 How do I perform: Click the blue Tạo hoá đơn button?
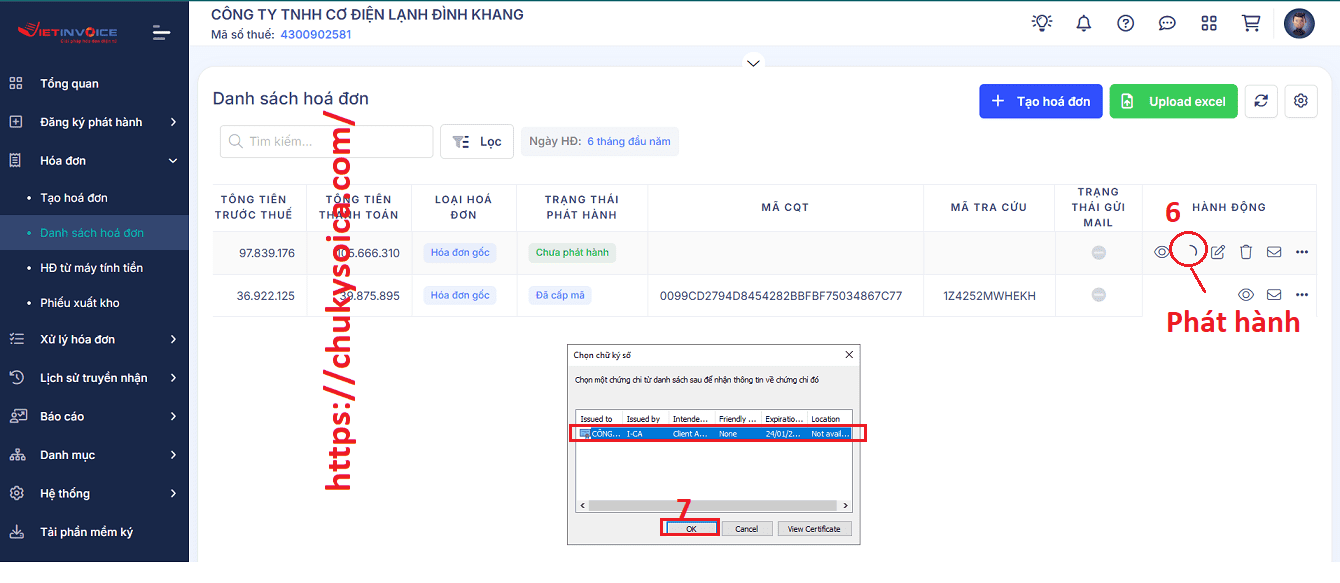(x=1041, y=101)
